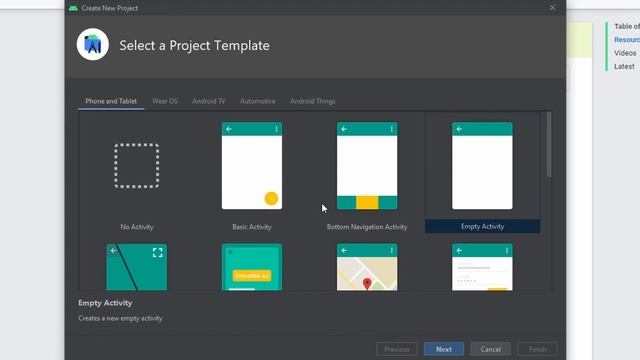Select the Interstitial Ad activity thumbnail
Screen dimensions: 640x360
pos(252,267)
